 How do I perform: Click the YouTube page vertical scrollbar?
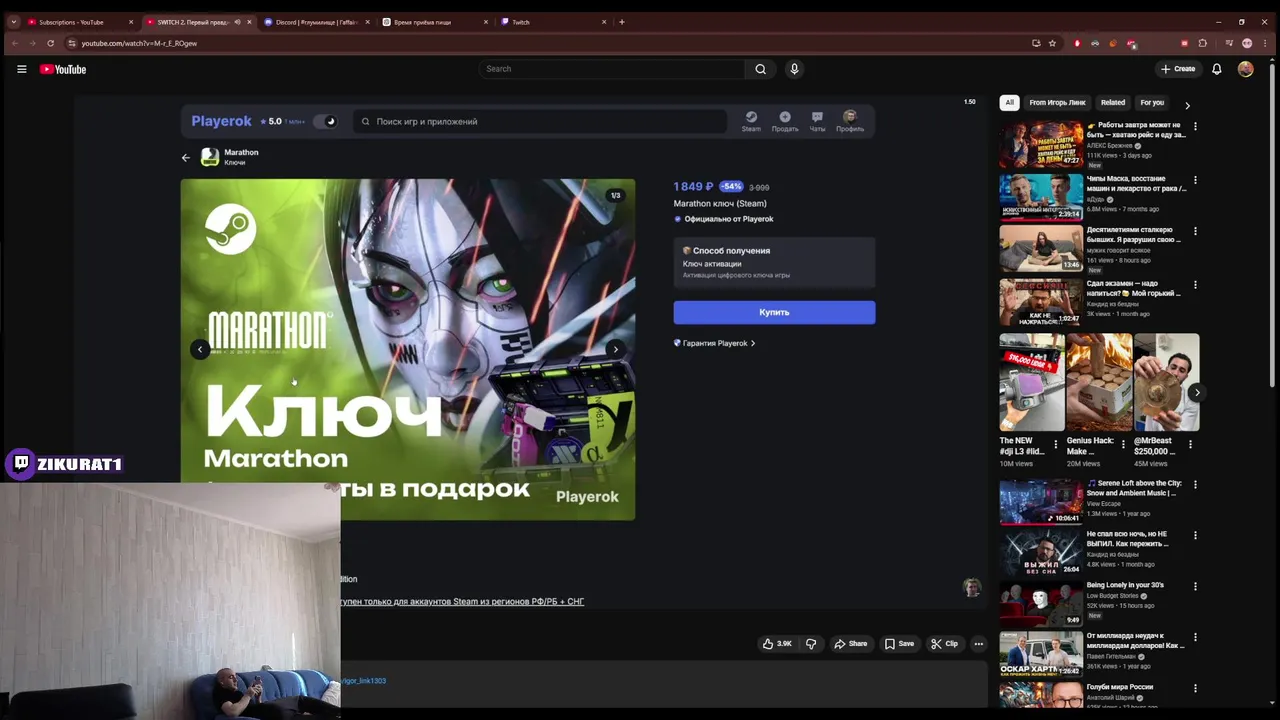tap(1272, 225)
